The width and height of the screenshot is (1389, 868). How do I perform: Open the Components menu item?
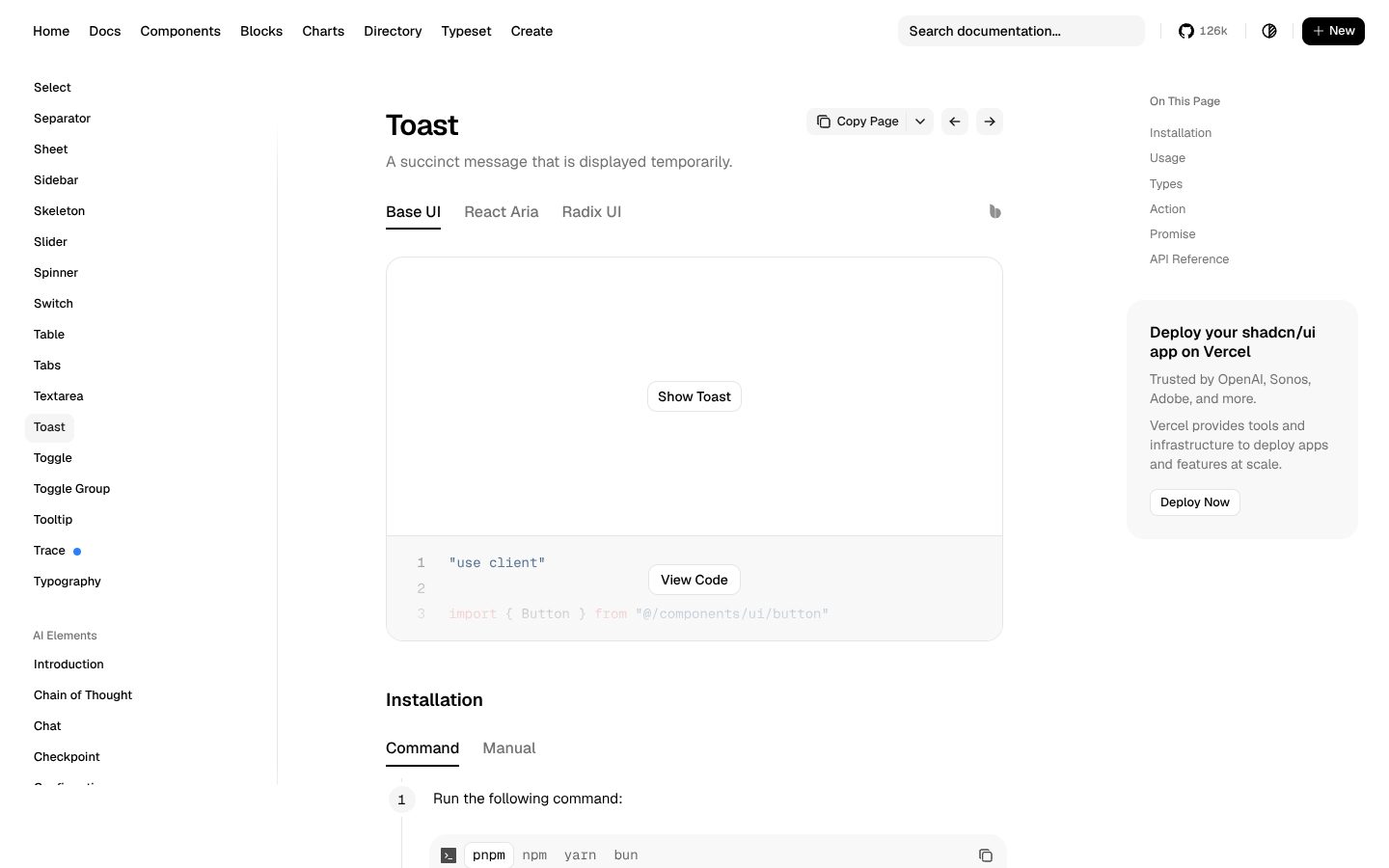point(180,31)
